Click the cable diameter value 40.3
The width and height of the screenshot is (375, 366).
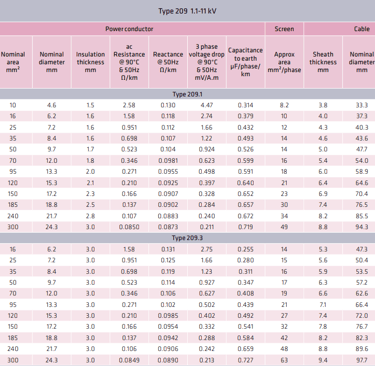tap(362, 128)
